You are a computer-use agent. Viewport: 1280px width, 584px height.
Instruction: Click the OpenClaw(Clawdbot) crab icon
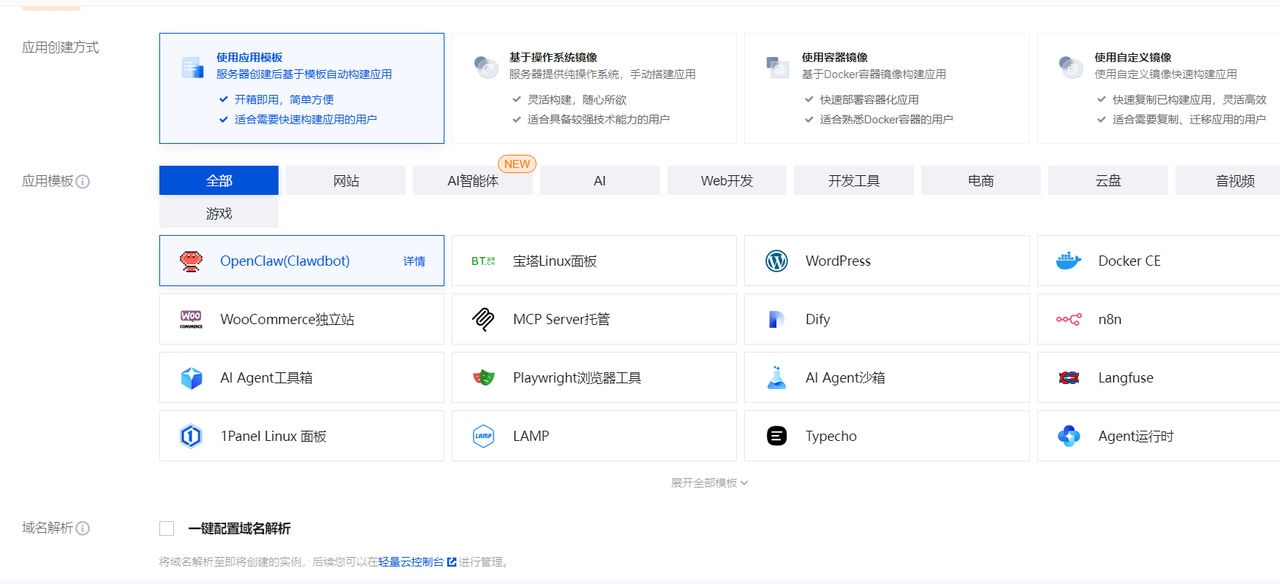click(x=191, y=261)
